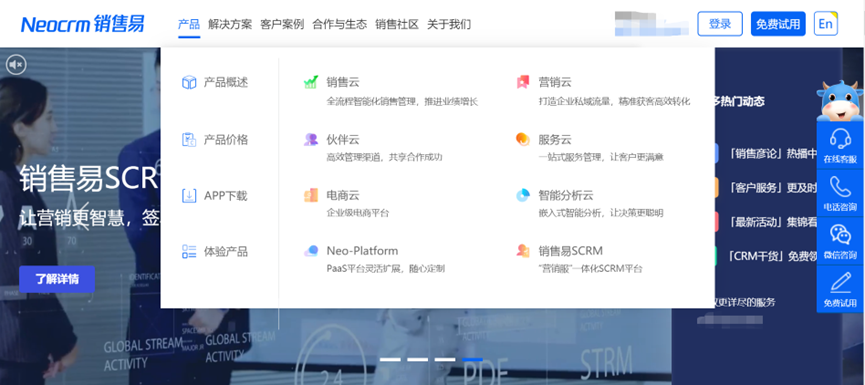Unmute the video with the speaker icon
The image size is (865, 385).
tap(16, 65)
